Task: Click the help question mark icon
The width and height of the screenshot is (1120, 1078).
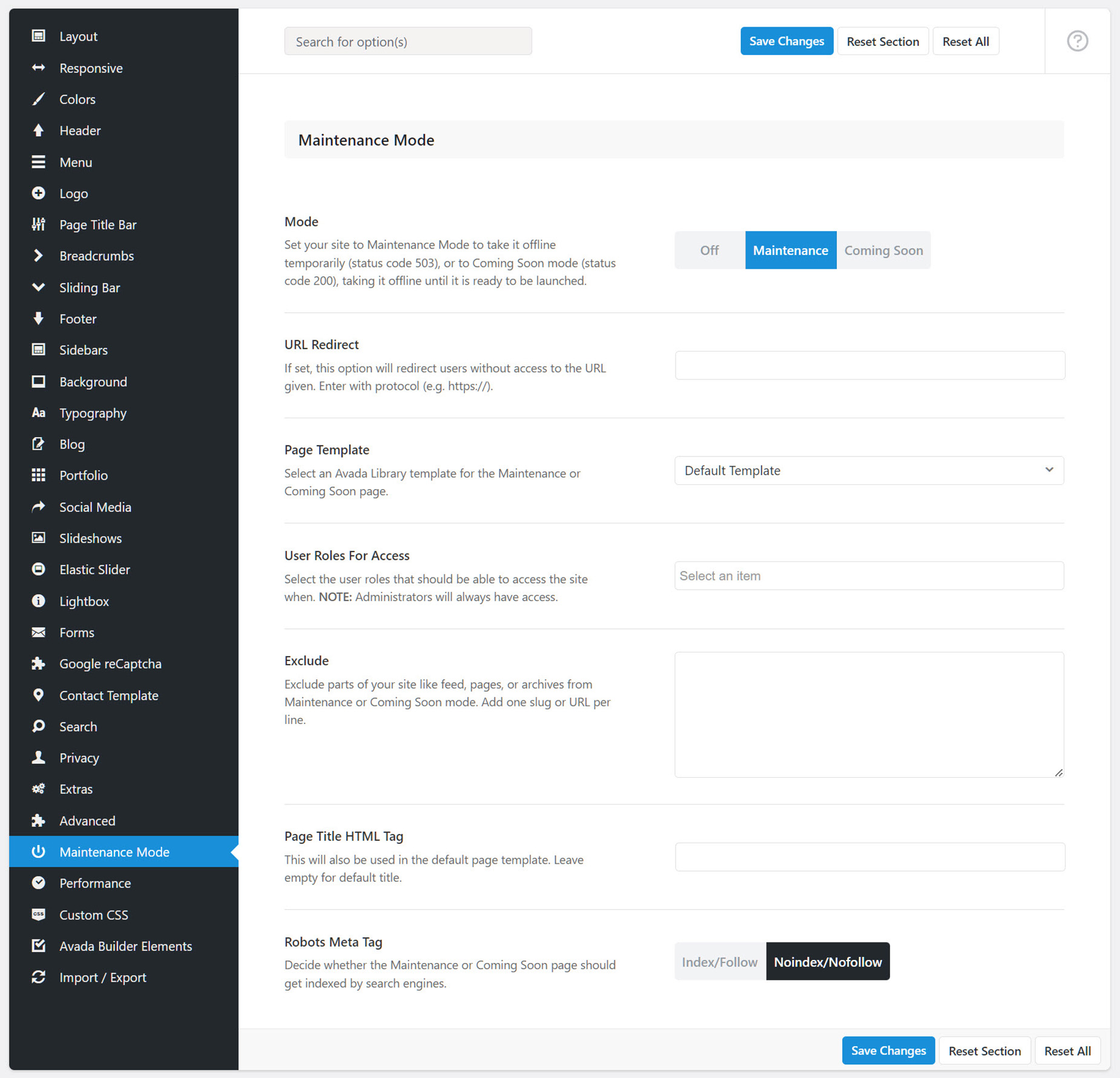Action: (1077, 41)
